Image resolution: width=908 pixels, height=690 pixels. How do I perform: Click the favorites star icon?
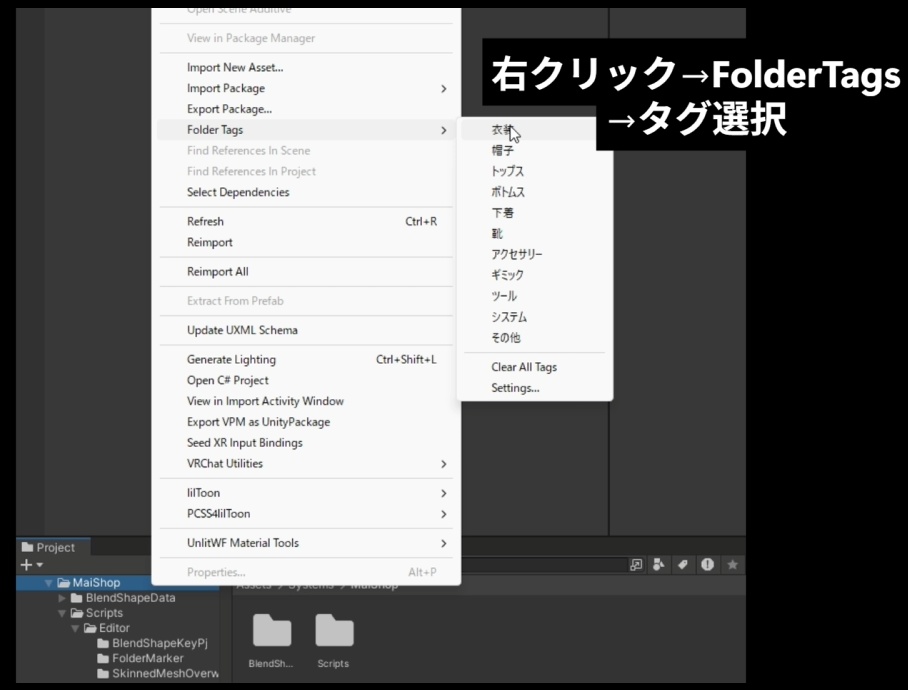pyautogui.click(x=733, y=565)
